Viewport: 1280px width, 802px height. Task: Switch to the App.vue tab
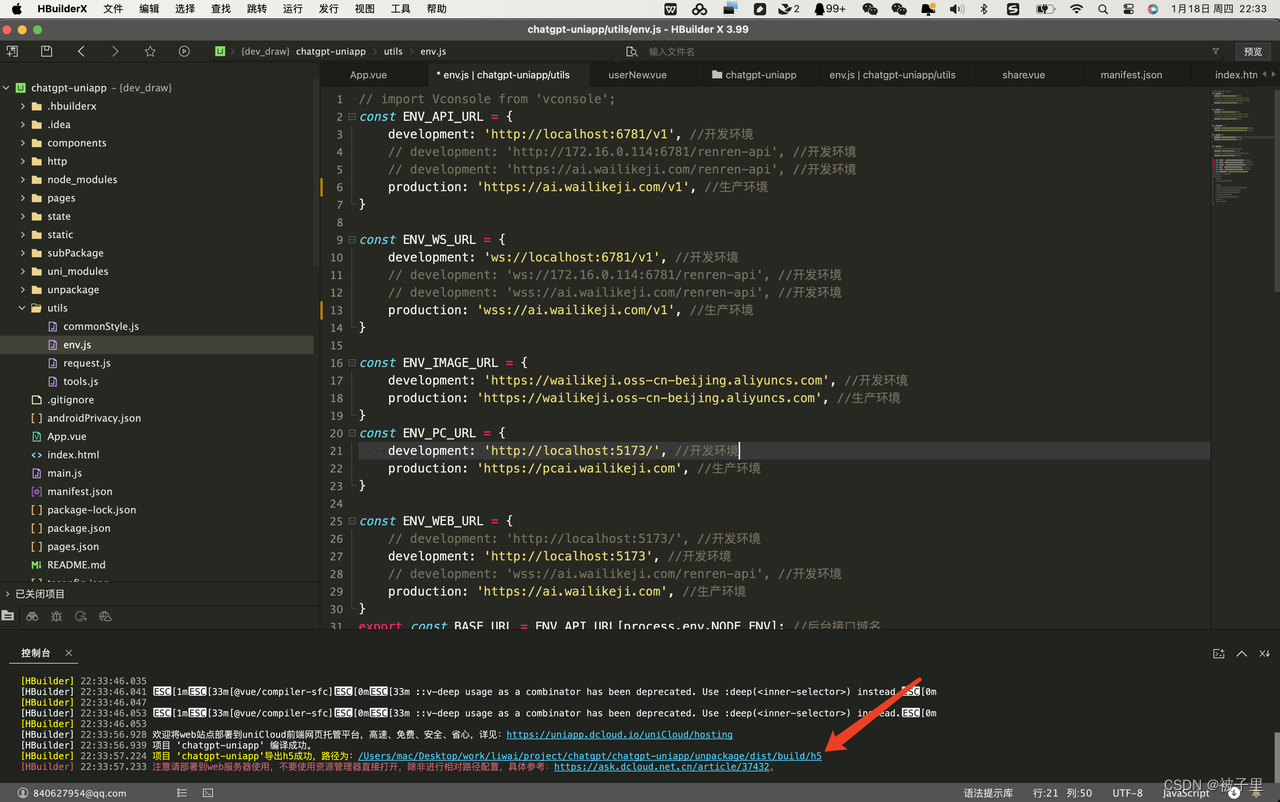(x=368, y=75)
